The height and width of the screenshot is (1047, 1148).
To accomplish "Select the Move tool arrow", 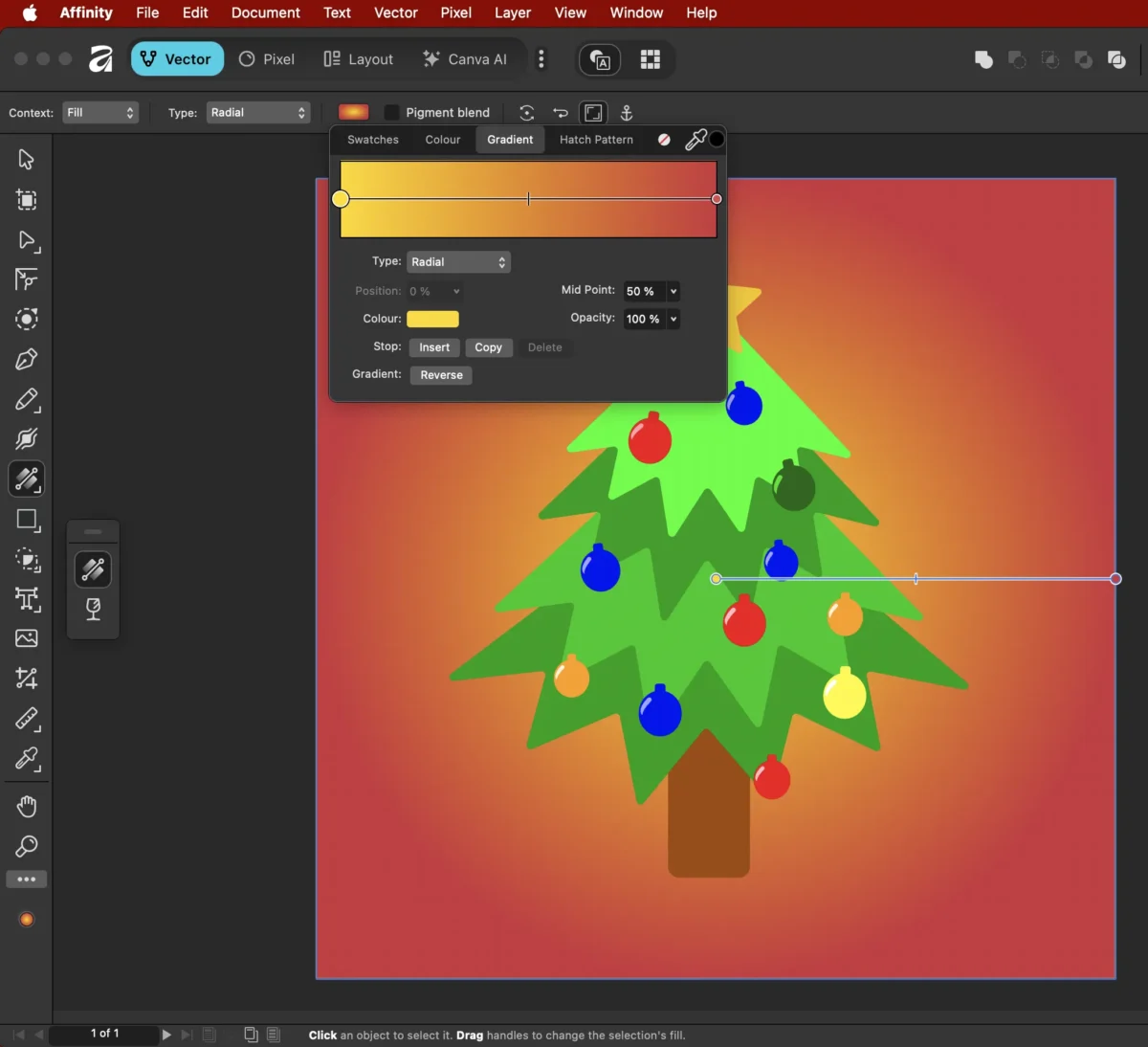I will pos(26,159).
